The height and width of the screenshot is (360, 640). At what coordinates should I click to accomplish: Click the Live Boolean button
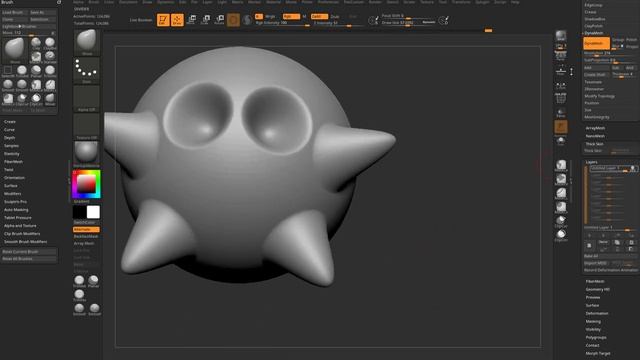141,20
